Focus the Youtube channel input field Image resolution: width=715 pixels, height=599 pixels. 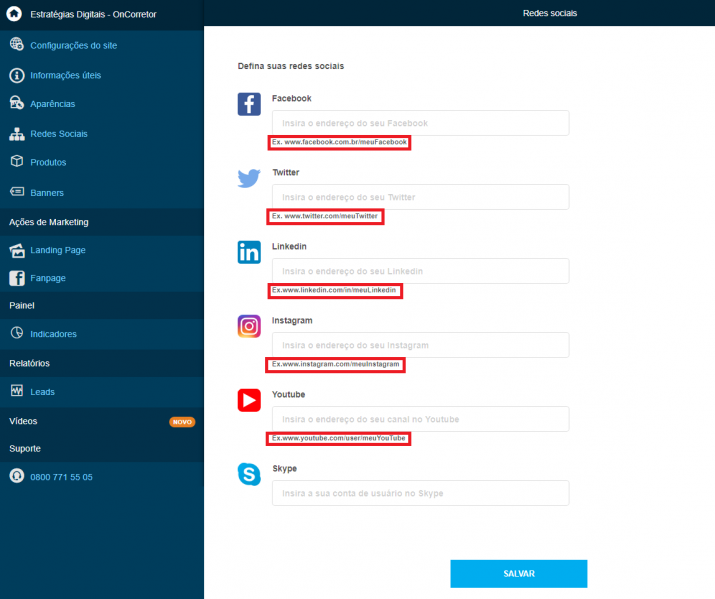coord(420,419)
